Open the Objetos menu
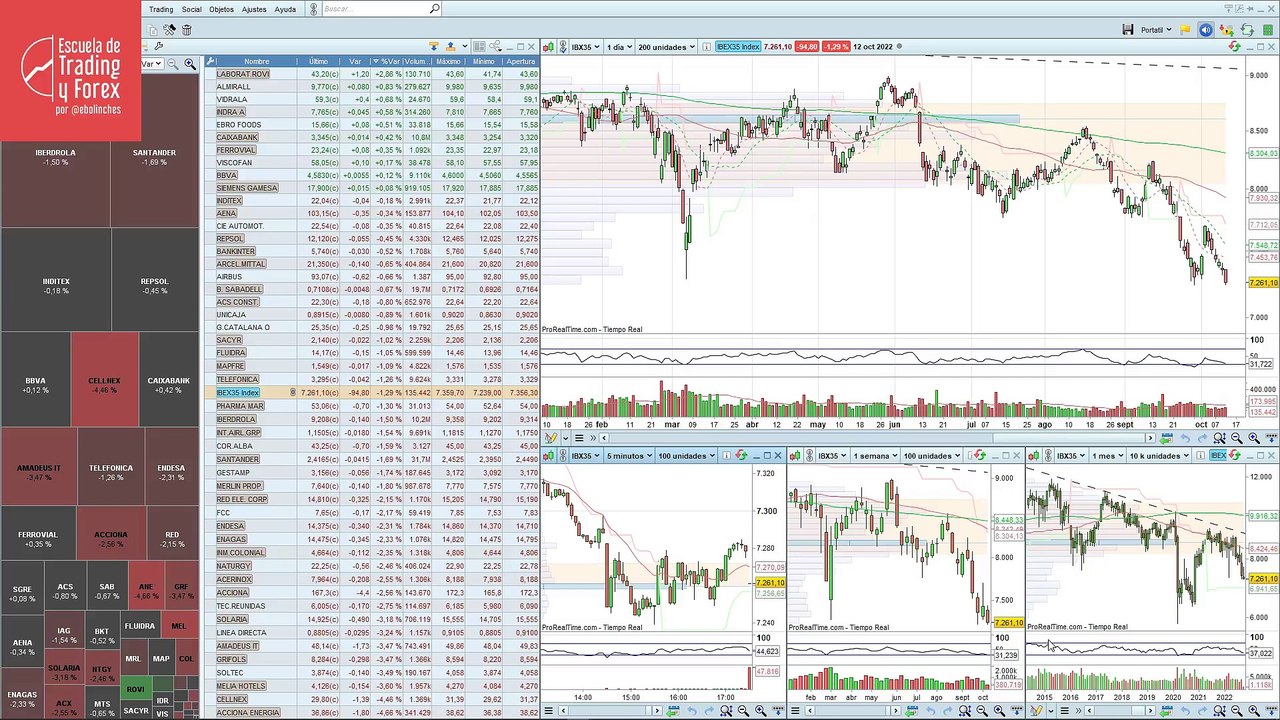 (x=222, y=9)
